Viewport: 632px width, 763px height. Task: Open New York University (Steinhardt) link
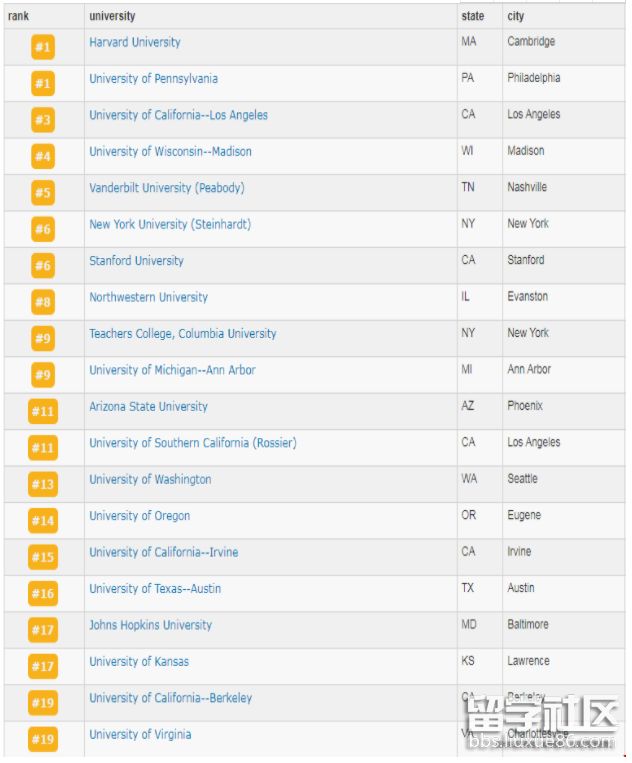coord(170,224)
